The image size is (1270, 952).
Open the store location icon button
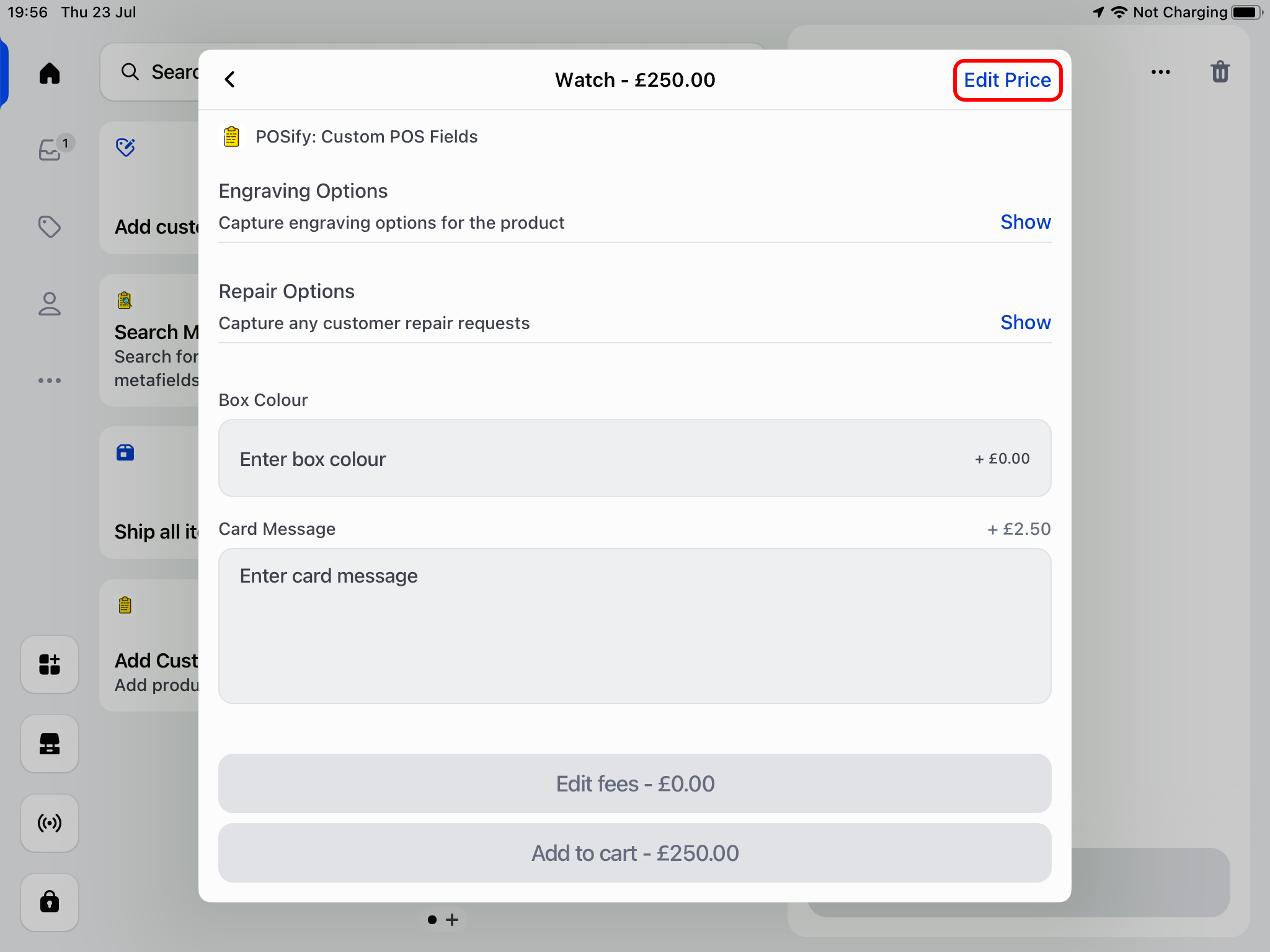(50, 744)
